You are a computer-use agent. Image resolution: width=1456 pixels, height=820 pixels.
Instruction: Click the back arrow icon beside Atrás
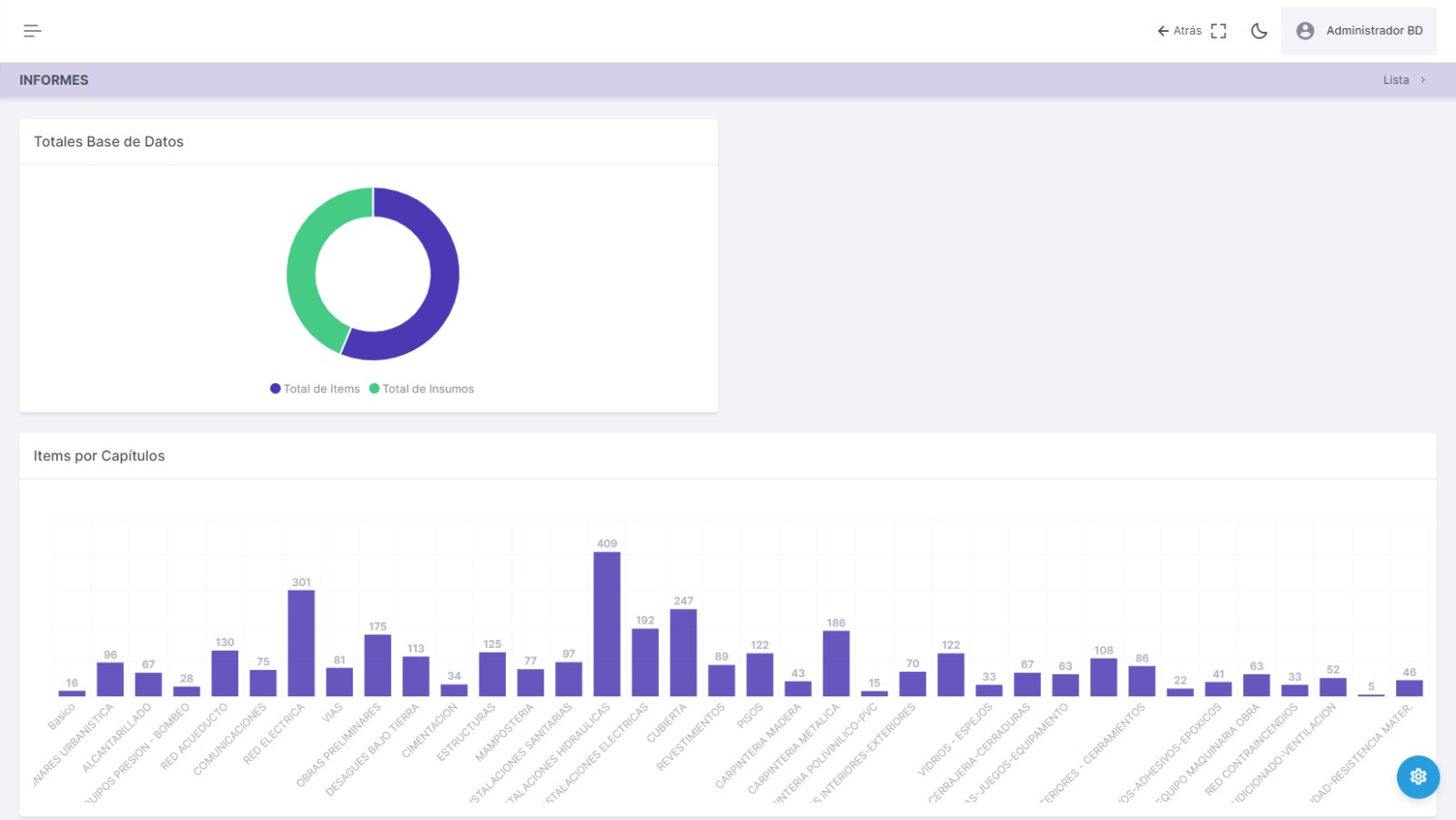pyautogui.click(x=1162, y=31)
